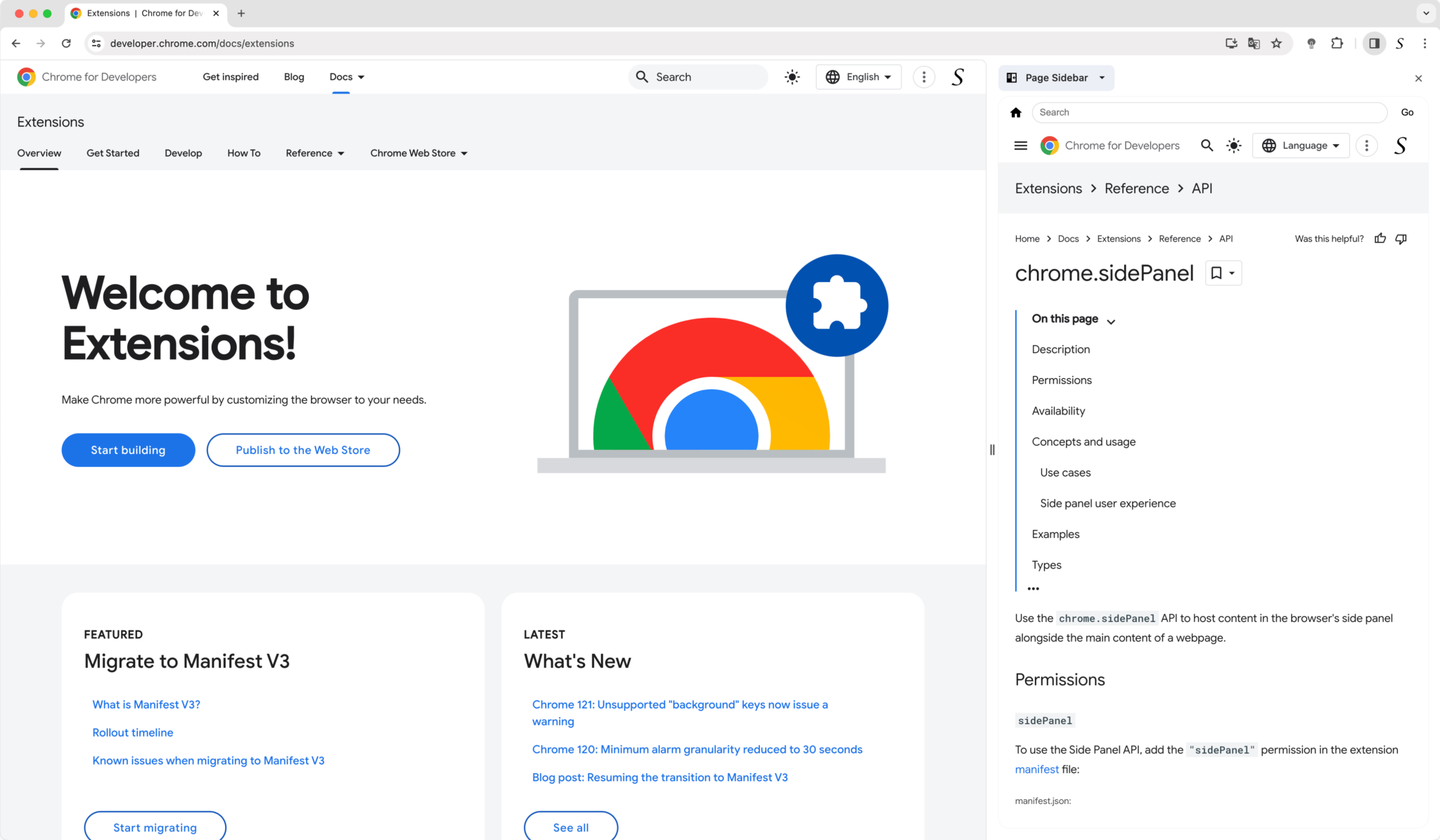This screenshot has width=1440, height=840.
Task: Collapse the On this page section
Action: (x=1111, y=320)
